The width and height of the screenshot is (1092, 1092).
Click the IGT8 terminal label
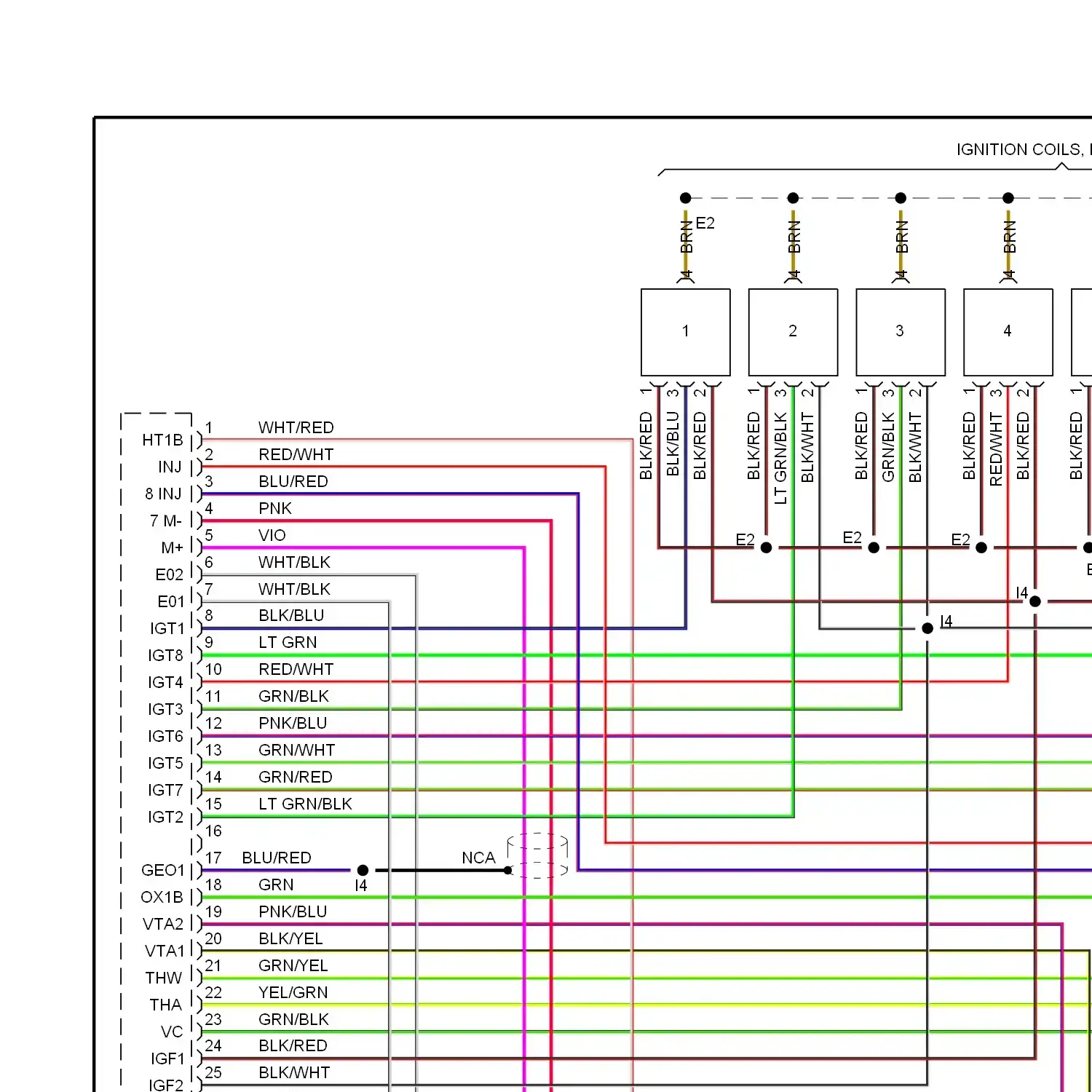pos(166,656)
